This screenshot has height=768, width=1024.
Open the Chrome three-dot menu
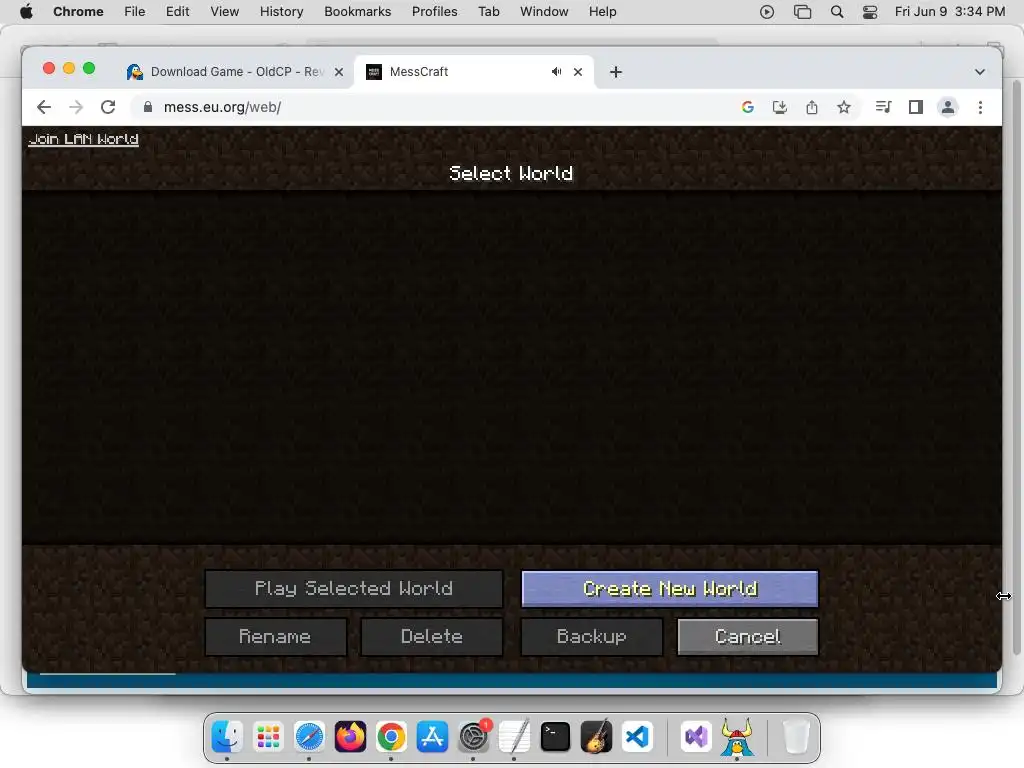click(980, 107)
